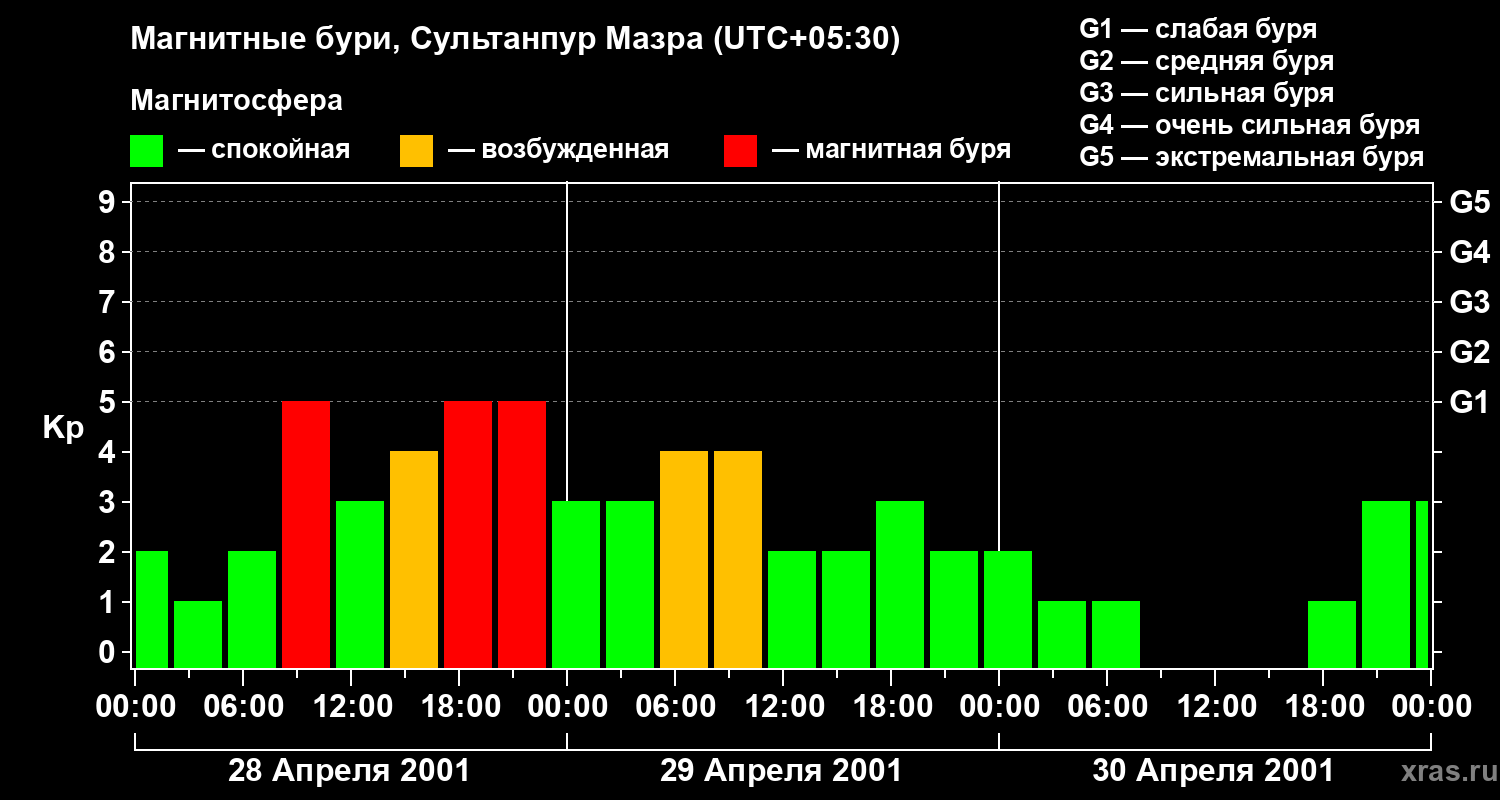Click the G2 label on the right axis
This screenshot has width=1500, height=800.
click(x=1469, y=352)
